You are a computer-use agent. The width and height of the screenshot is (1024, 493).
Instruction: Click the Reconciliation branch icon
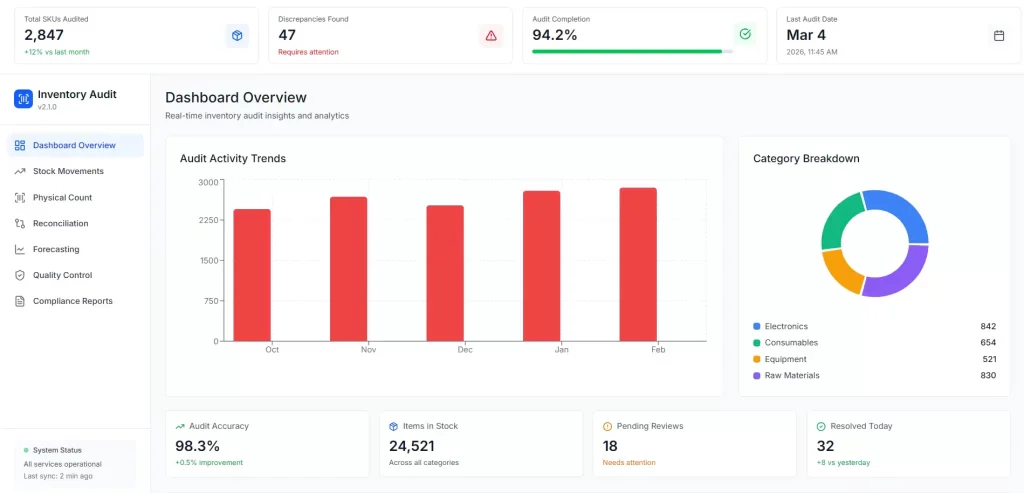pos(20,223)
